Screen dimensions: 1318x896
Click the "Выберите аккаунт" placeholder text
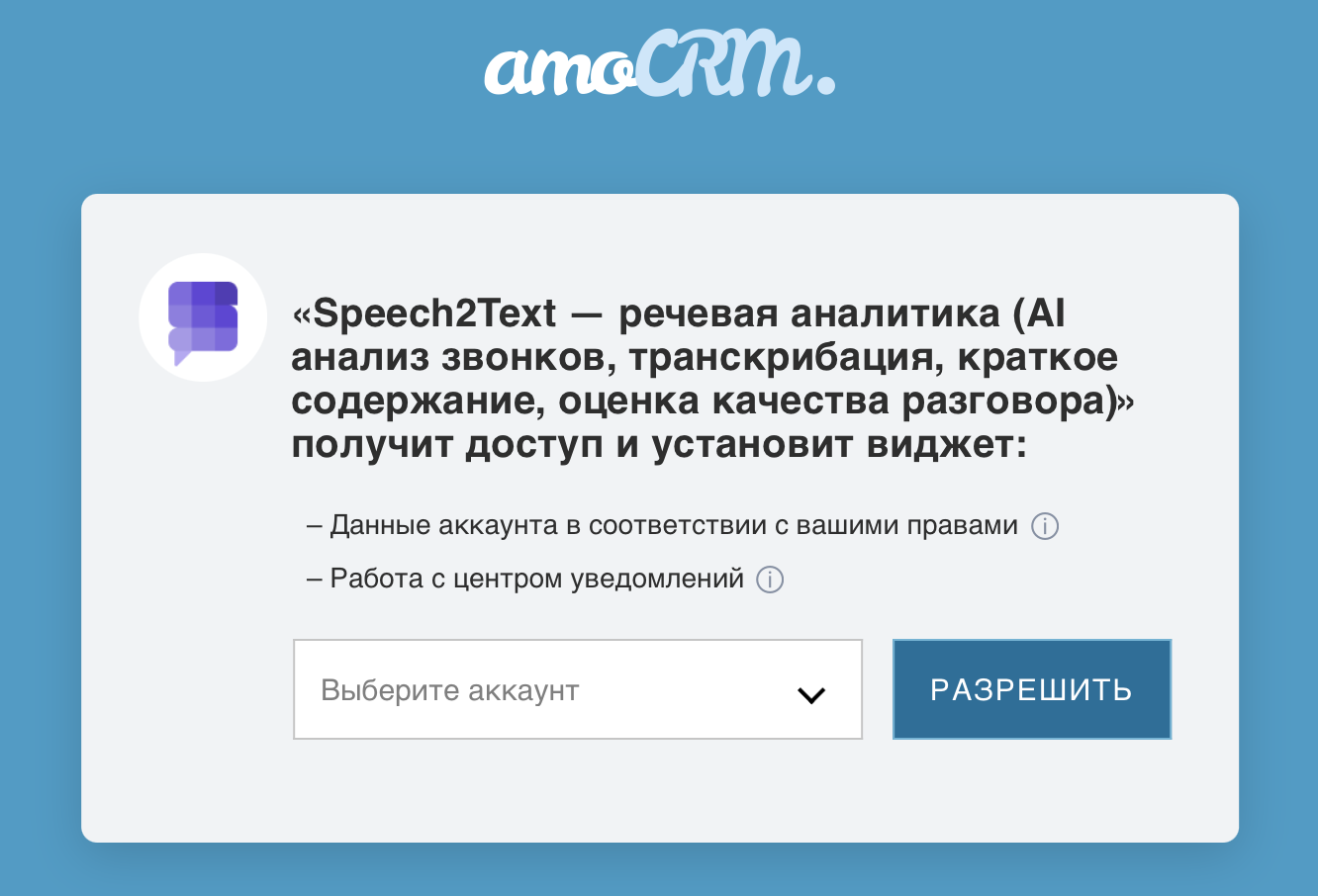coord(450,690)
